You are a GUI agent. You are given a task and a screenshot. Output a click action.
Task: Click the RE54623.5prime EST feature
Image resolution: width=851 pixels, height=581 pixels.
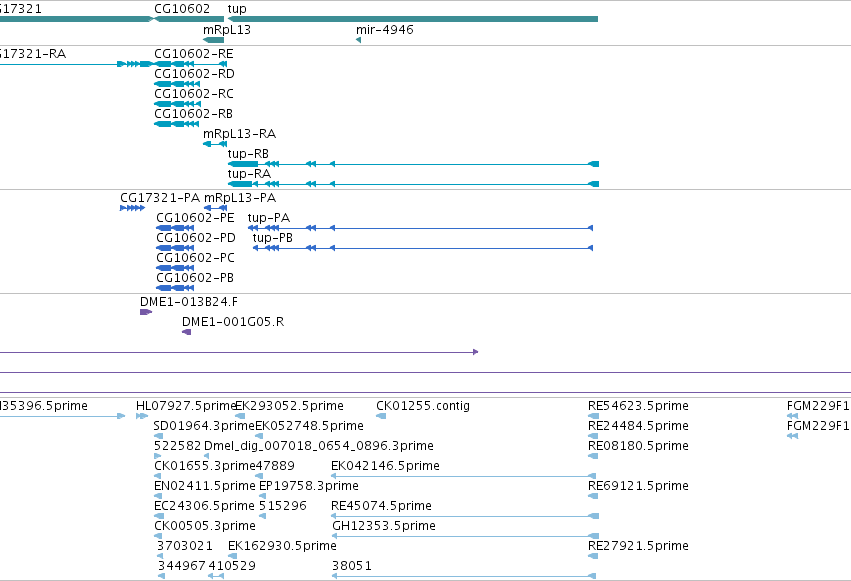pos(593,416)
